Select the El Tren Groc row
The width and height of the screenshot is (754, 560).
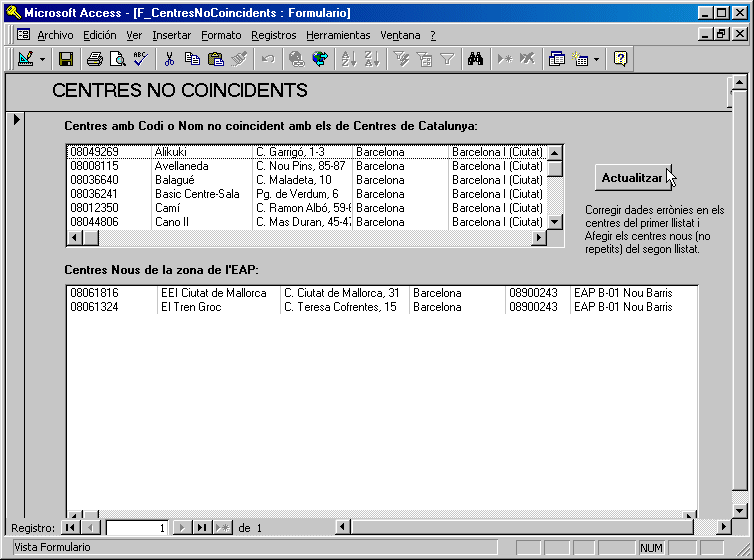382,307
